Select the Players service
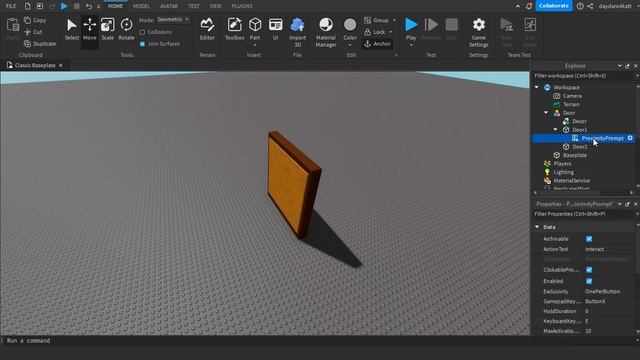 (562, 164)
